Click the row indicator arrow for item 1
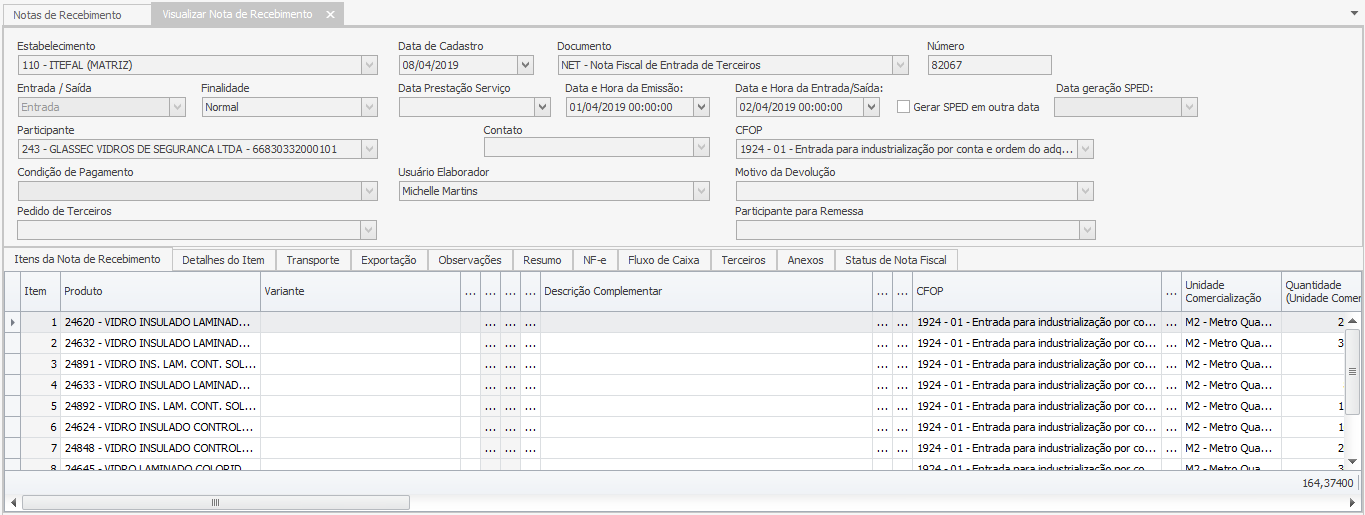The height and width of the screenshot is (515, 1365). (x=12, y=322)
